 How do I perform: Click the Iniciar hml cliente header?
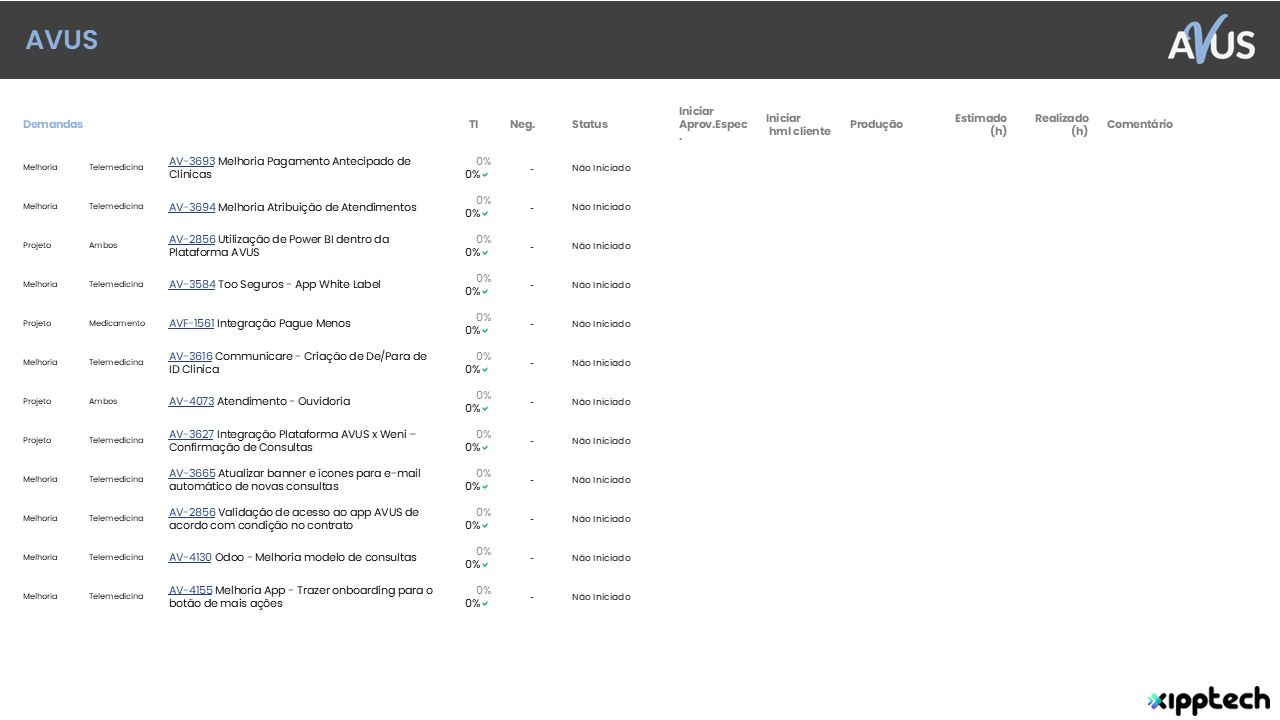pyautogui.click(x=798, y=124)
